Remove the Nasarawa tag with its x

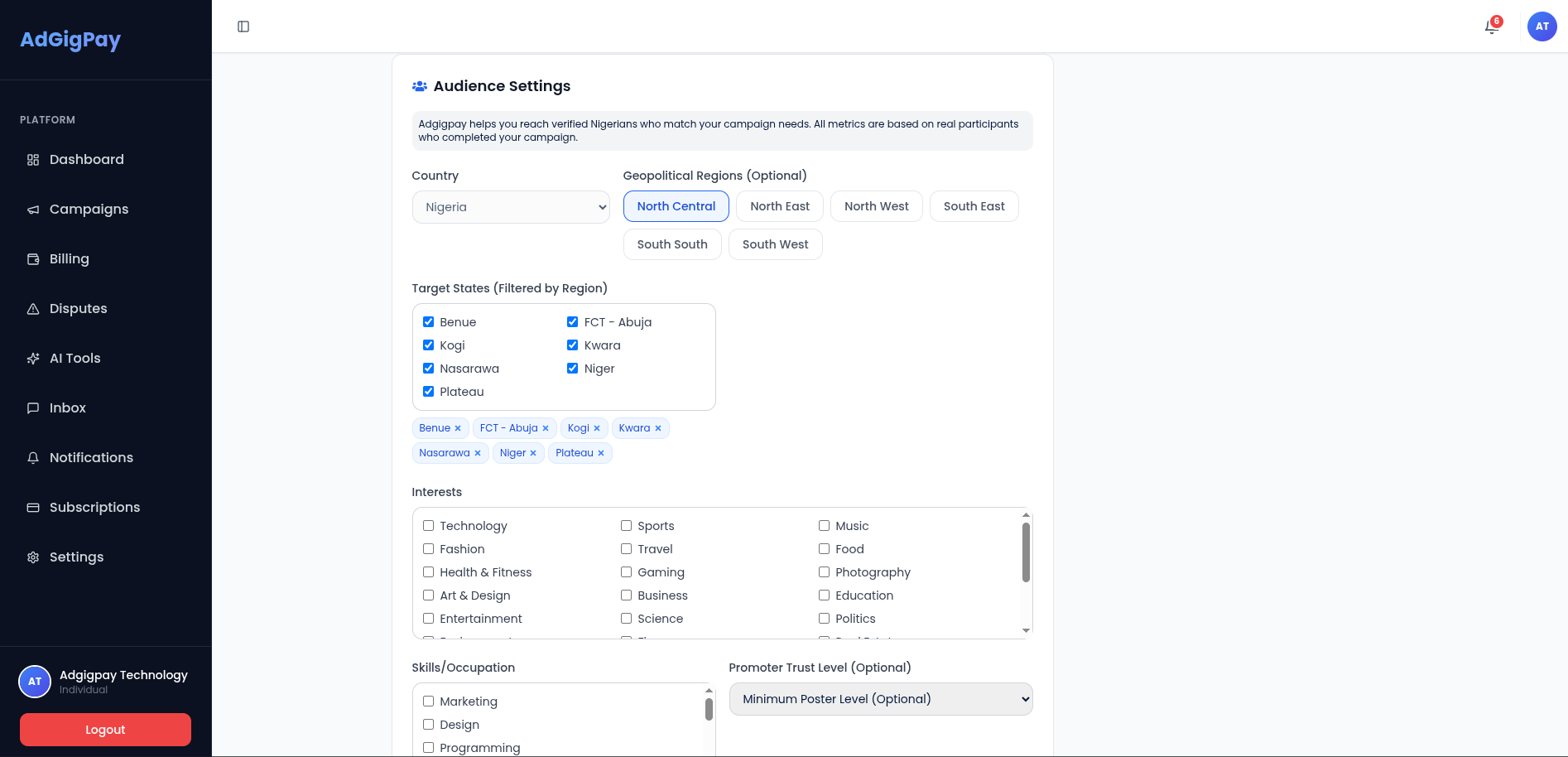[478, 453]
